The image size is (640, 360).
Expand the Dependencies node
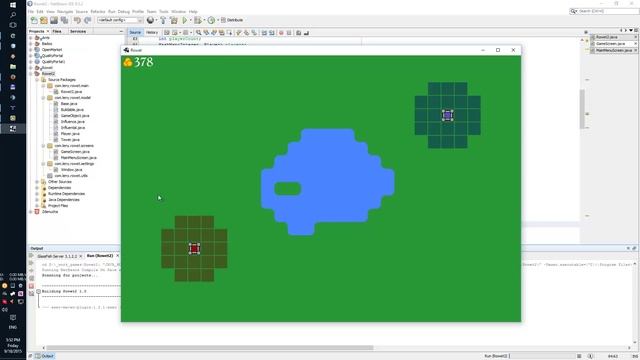[x=37, y=188]
